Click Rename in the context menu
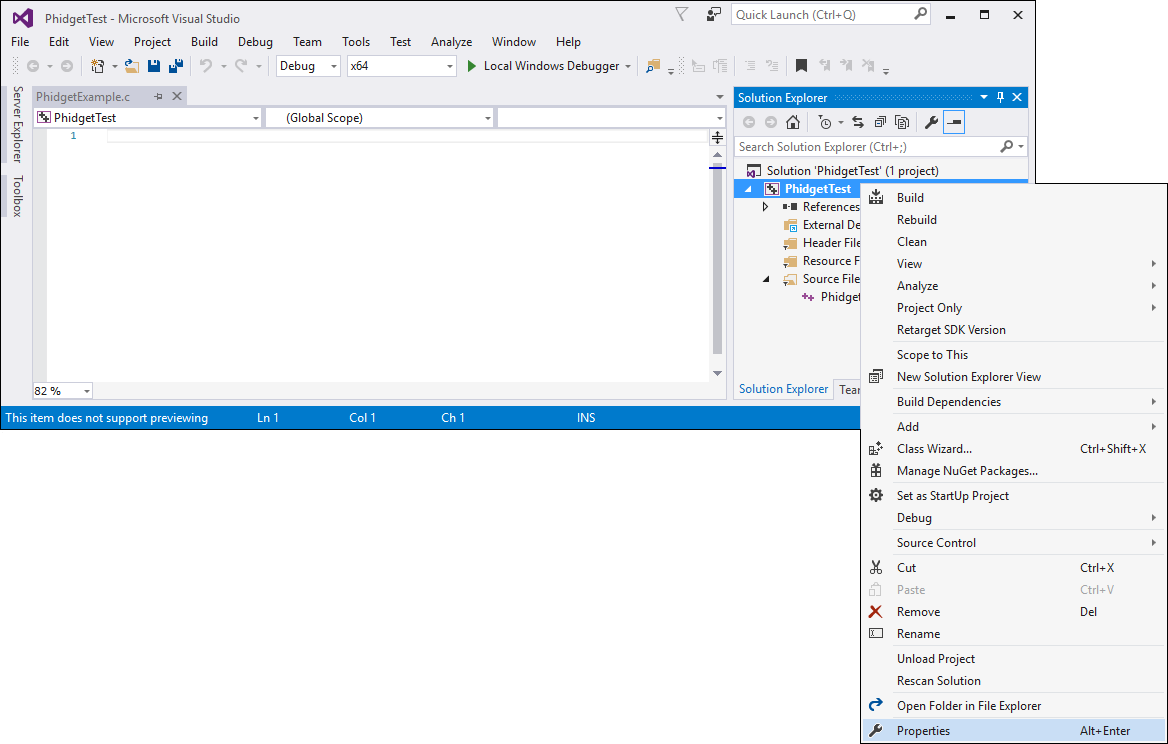 pos(1014,634)
